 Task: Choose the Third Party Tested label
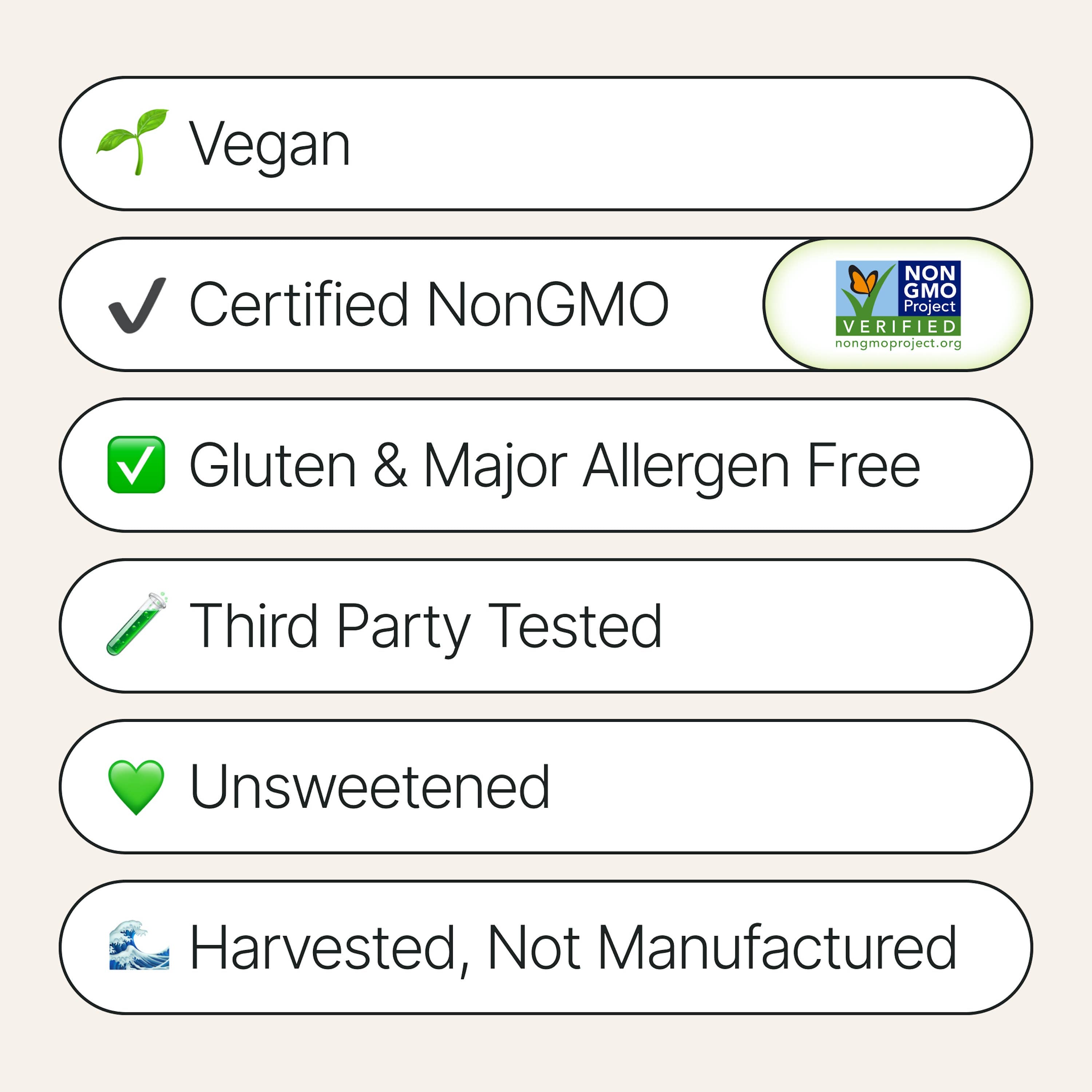pos(426,626)
